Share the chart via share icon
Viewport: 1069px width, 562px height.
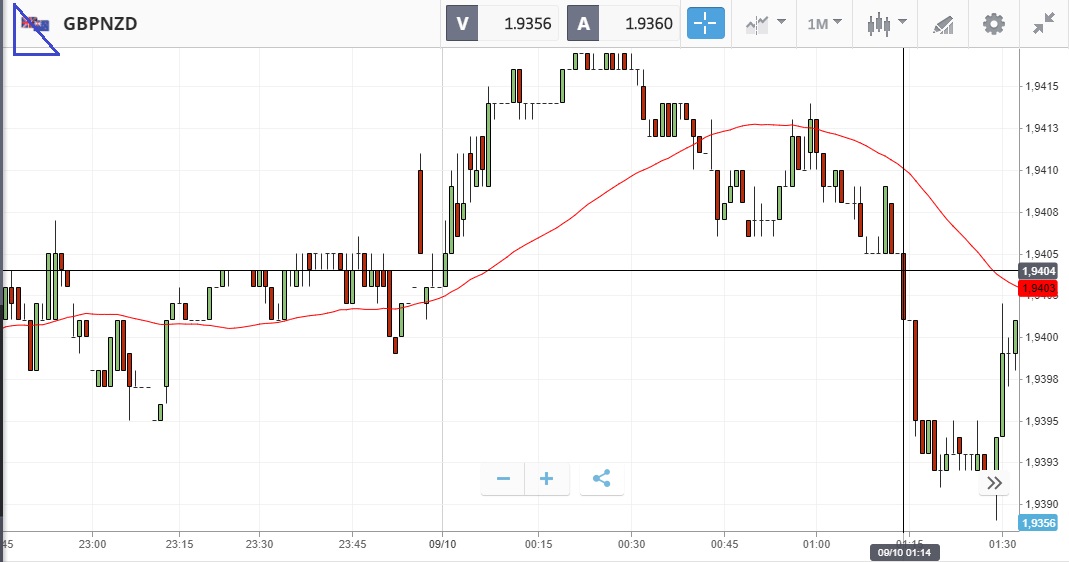[x=601, y=479]
